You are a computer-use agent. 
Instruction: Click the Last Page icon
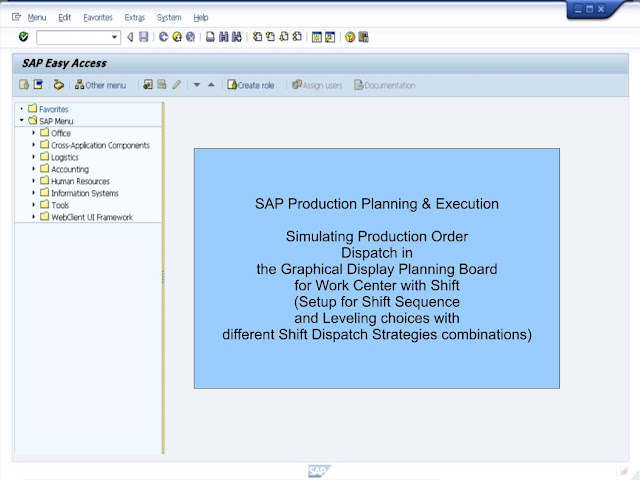coord(297,37)
